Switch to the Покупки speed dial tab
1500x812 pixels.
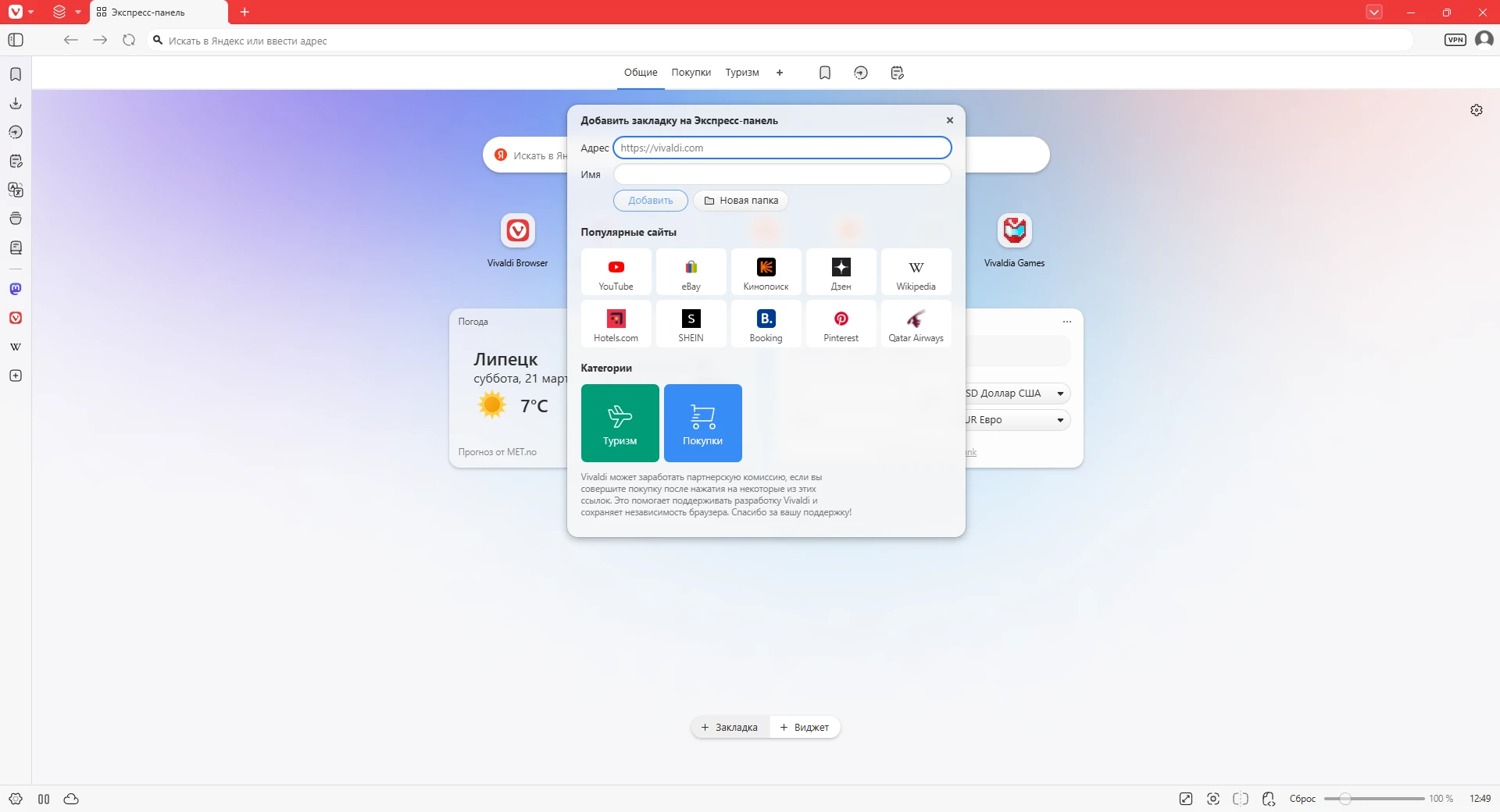691,73
